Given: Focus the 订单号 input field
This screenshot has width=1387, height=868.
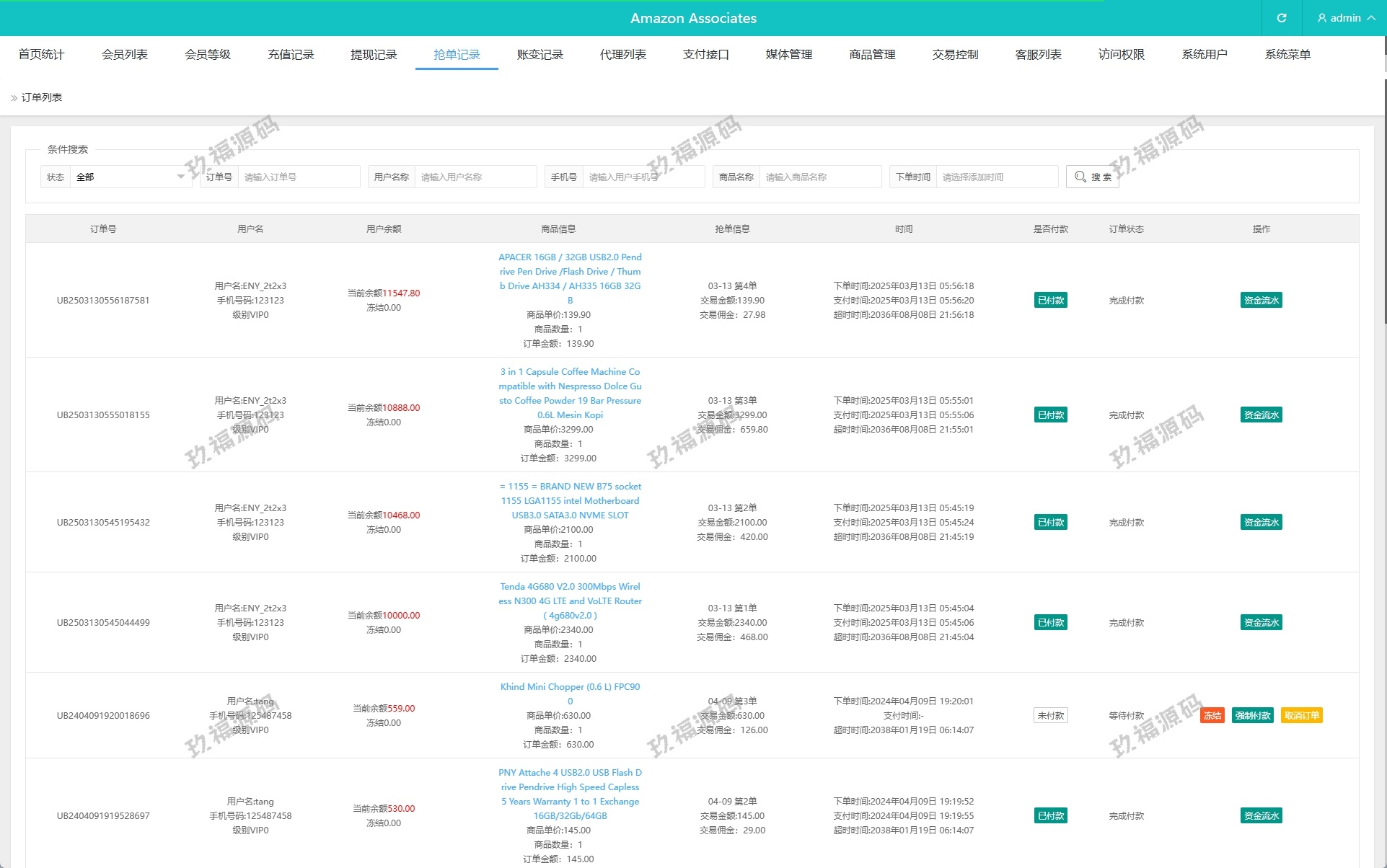Looking at the screenshot, I should [298, 177].
